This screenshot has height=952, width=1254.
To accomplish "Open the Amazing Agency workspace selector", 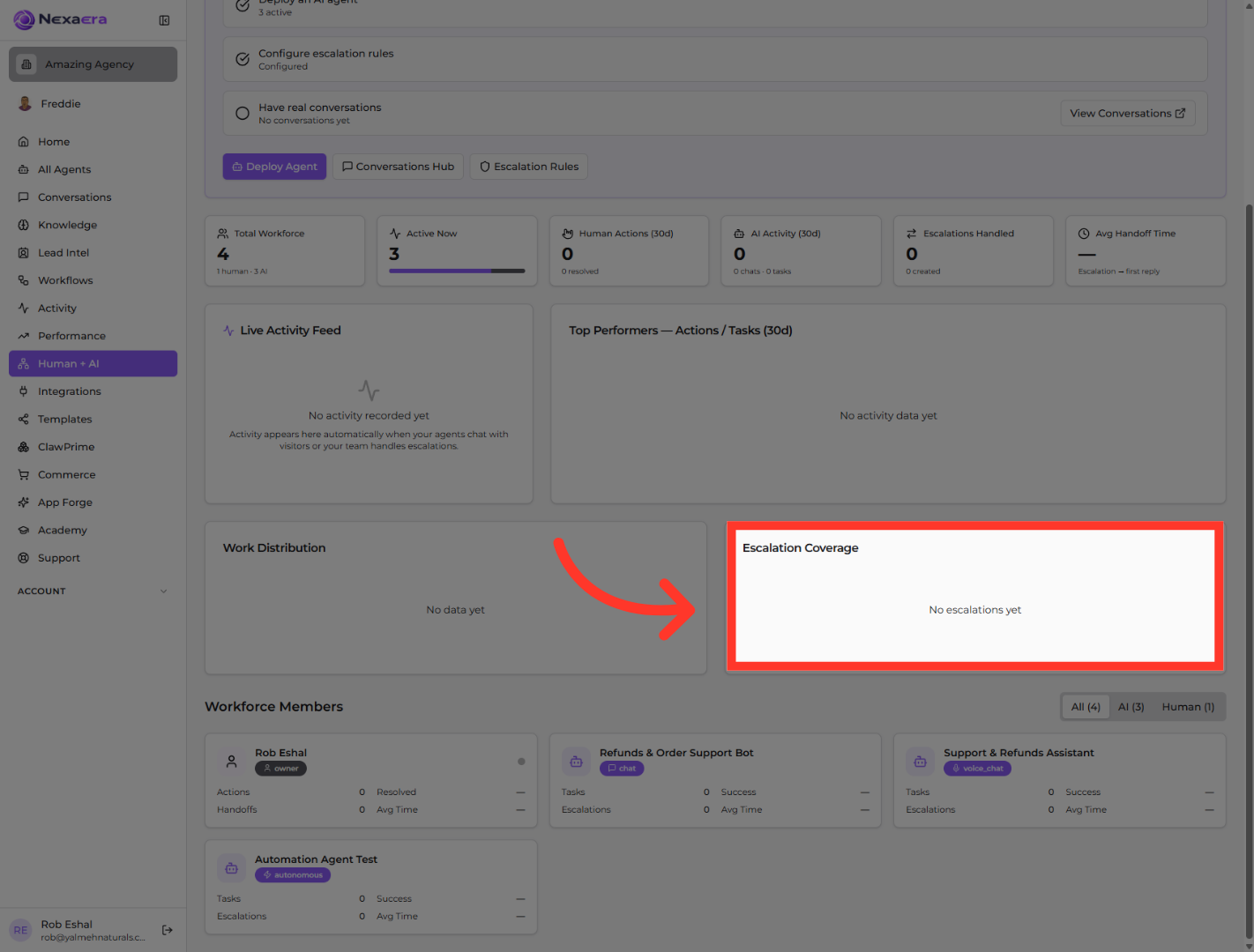I will [93, 64].
